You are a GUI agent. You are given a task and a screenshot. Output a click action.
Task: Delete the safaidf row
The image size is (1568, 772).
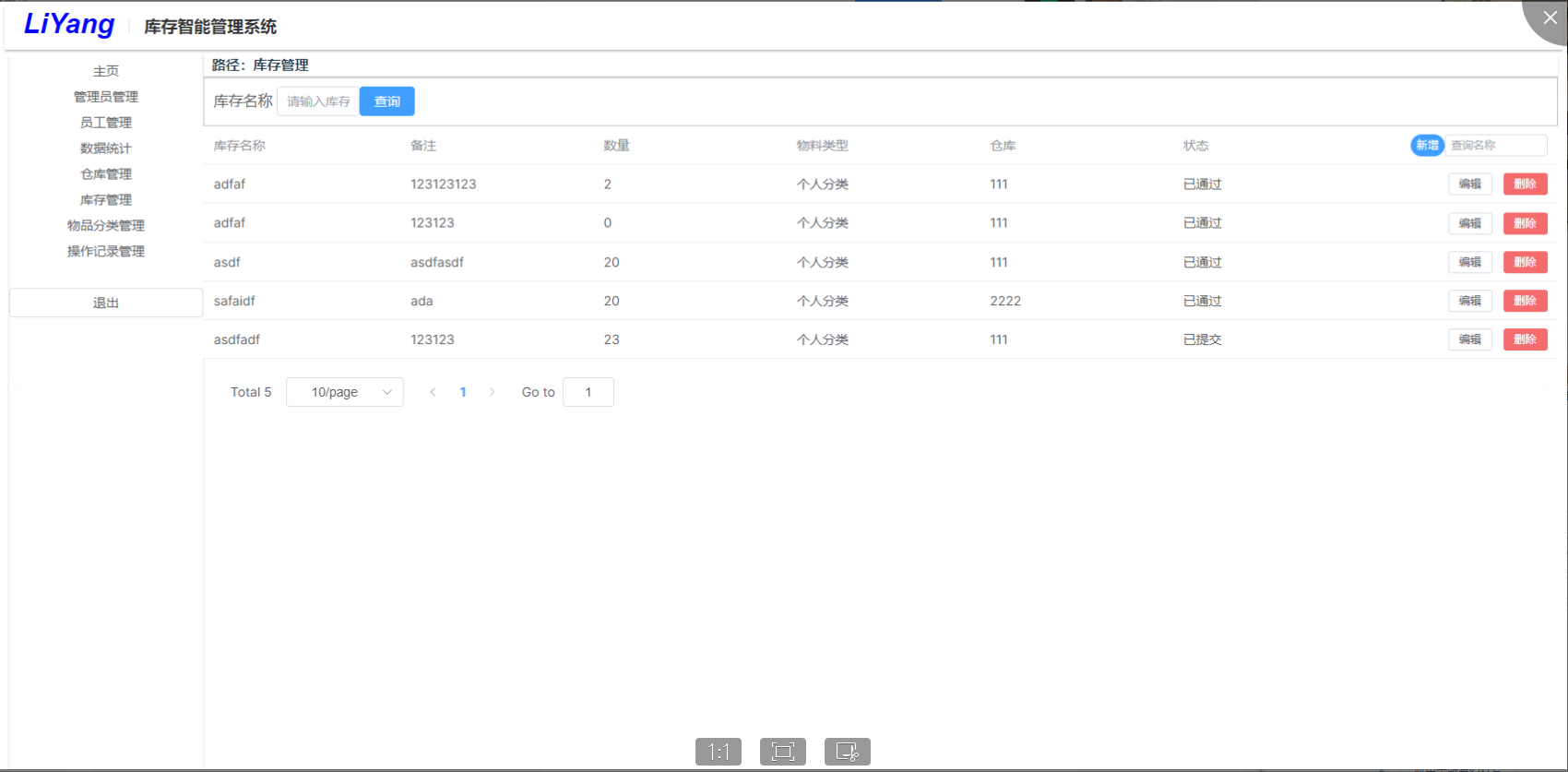[1526, 301]
